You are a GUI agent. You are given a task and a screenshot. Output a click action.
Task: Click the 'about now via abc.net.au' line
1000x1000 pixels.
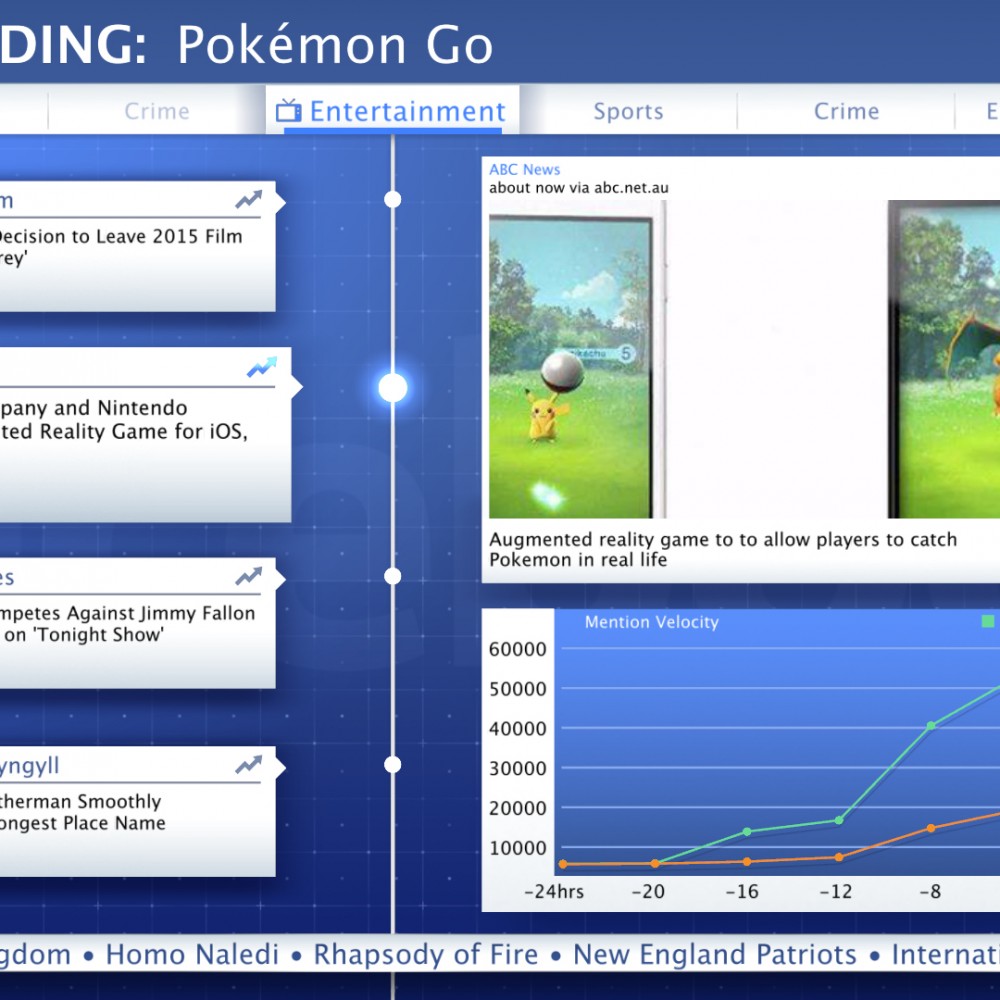click(x=579, y=188)
